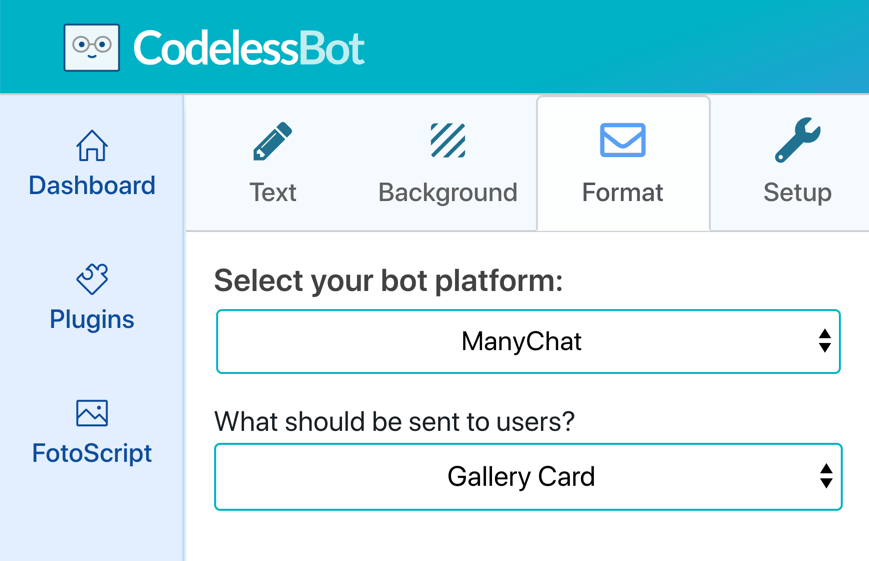Click the envelope Format icon
The height and width of the screenshot is (561, 869).
point(622,140)
